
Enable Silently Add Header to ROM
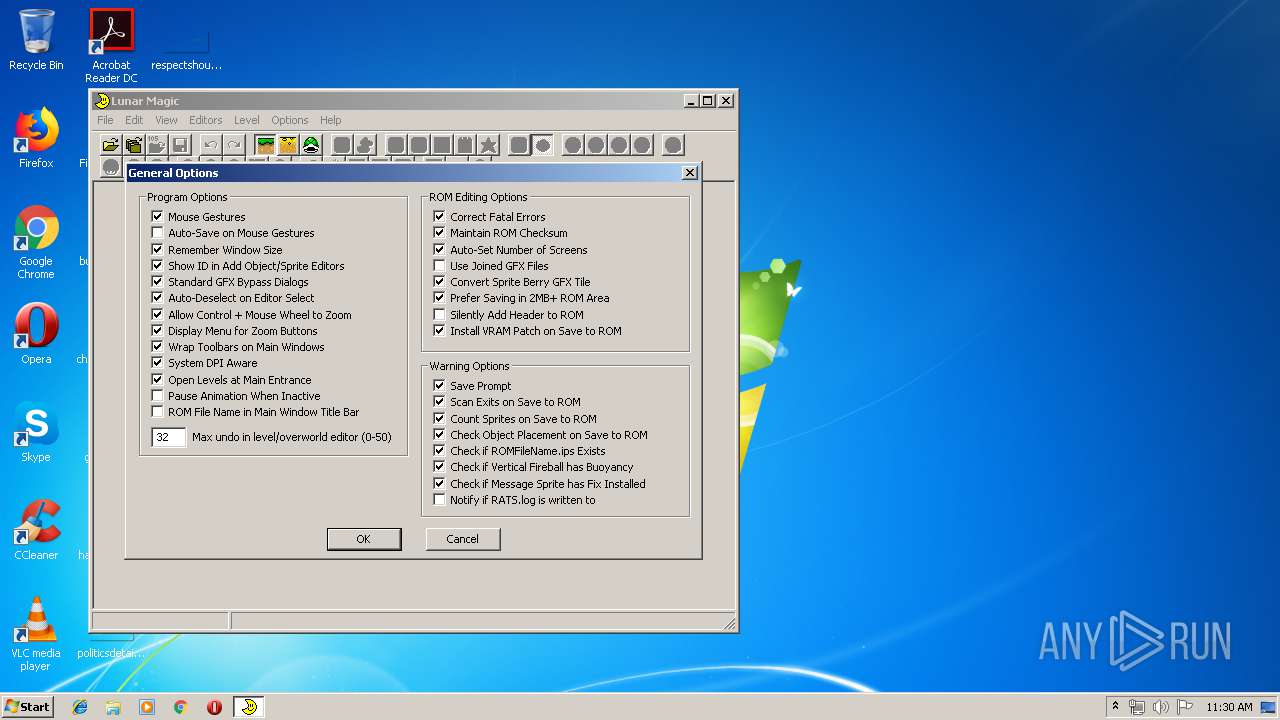pos(439,315)
